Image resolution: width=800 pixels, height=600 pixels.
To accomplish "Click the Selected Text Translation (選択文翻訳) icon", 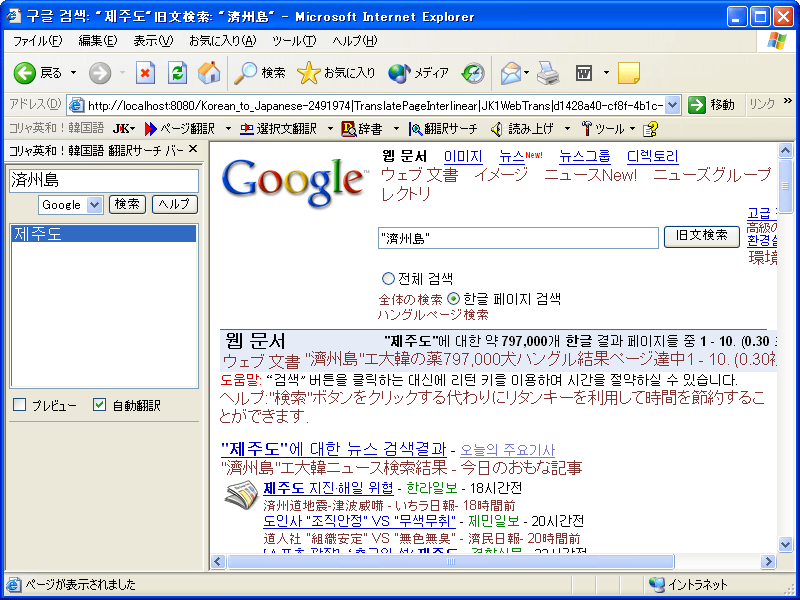I will pyautogui.click(x=247, y=129).
